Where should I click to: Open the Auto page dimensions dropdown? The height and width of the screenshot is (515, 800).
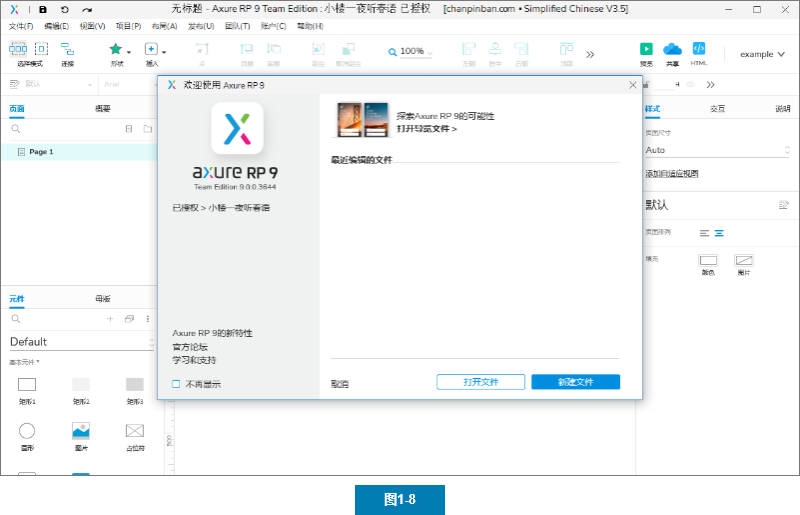click(717, 150)
